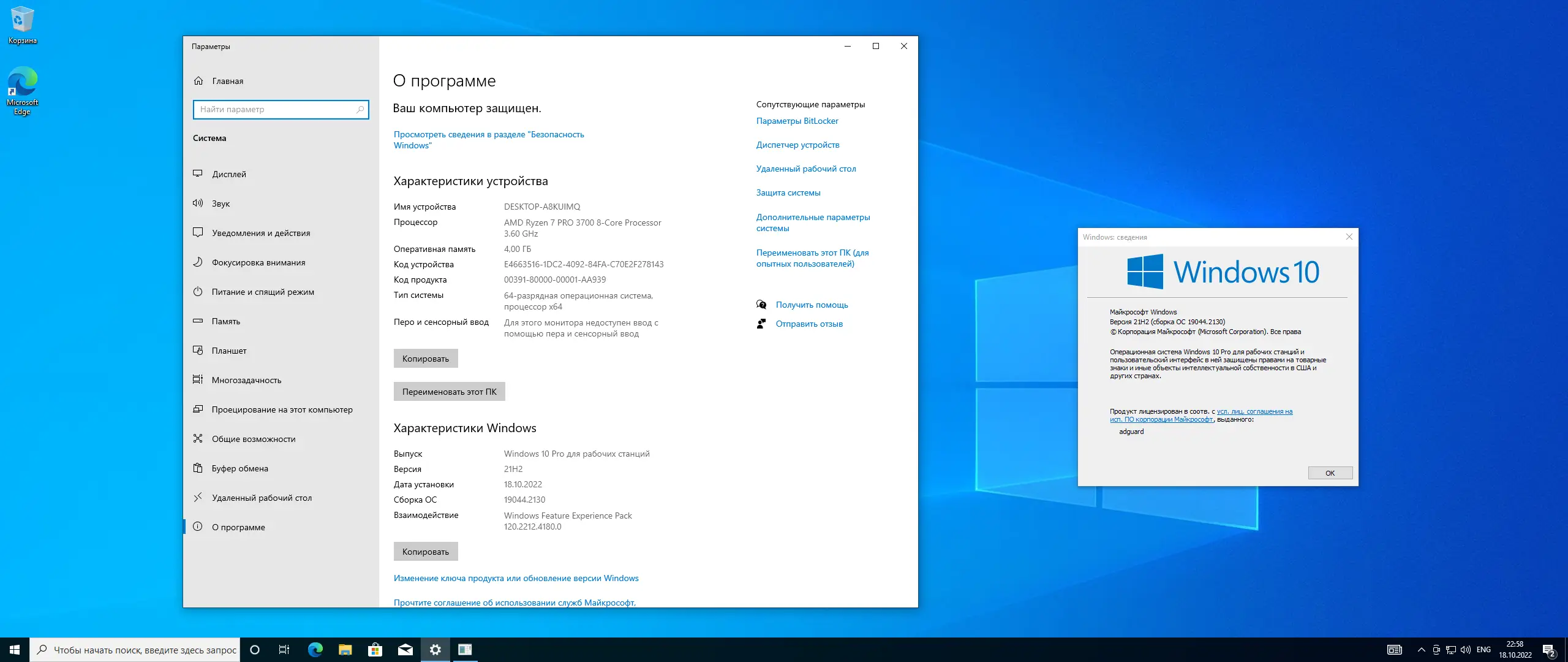Click the Home (Главная) icon

tap(198, 81)
